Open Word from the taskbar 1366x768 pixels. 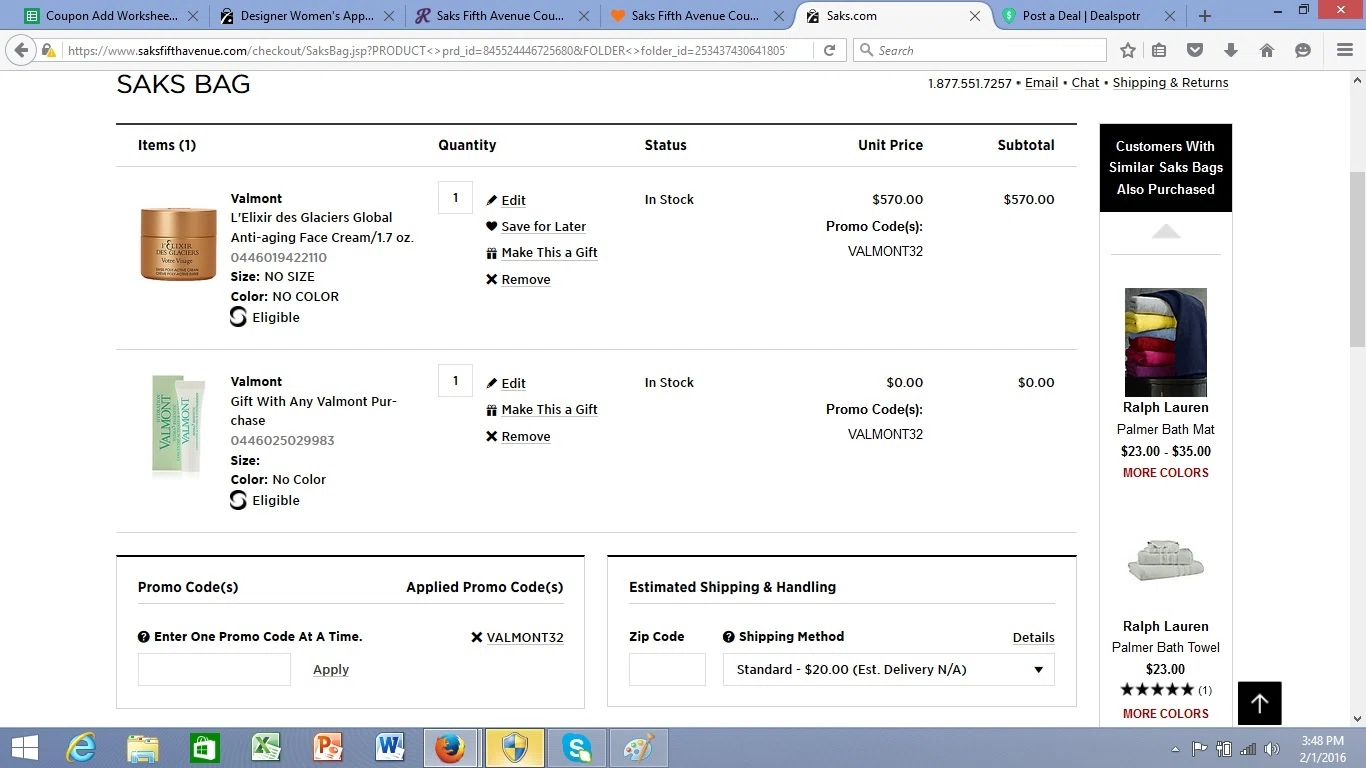[390, 748]
